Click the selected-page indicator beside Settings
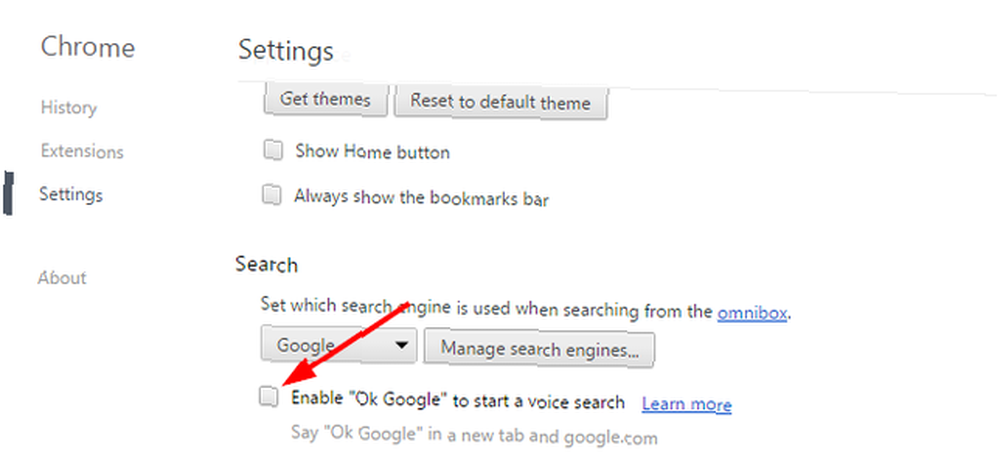The width and height of the screenshot is (1000, 470). click(8, 193)
